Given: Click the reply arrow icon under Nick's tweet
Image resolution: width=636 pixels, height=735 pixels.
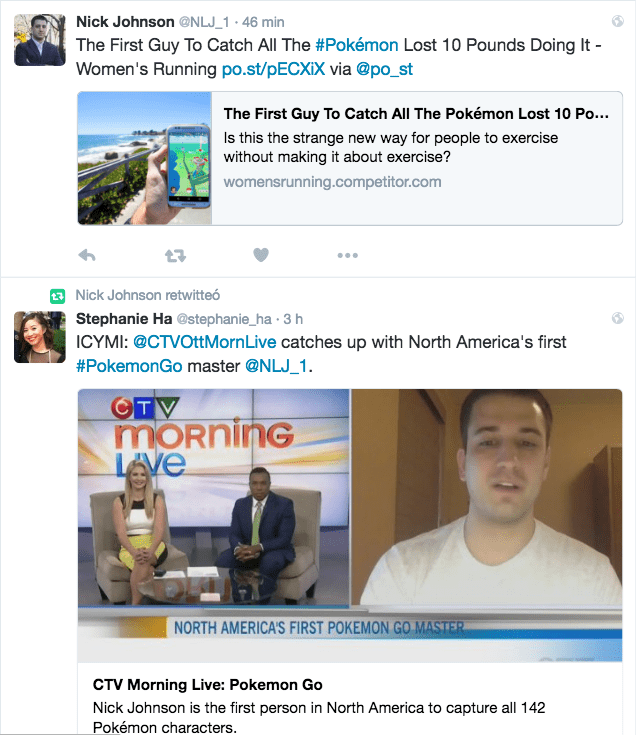Looking at the screenshot, I should click(87, 255).
